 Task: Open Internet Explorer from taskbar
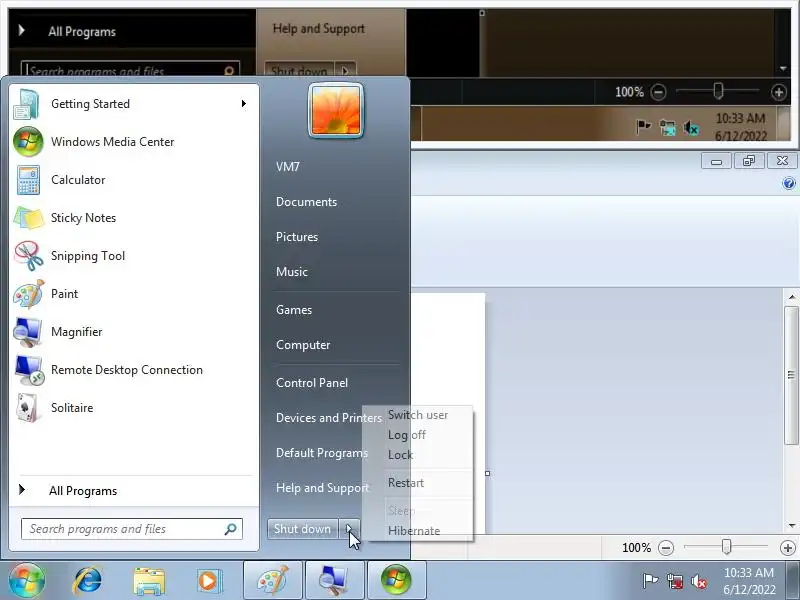(88, 580)
